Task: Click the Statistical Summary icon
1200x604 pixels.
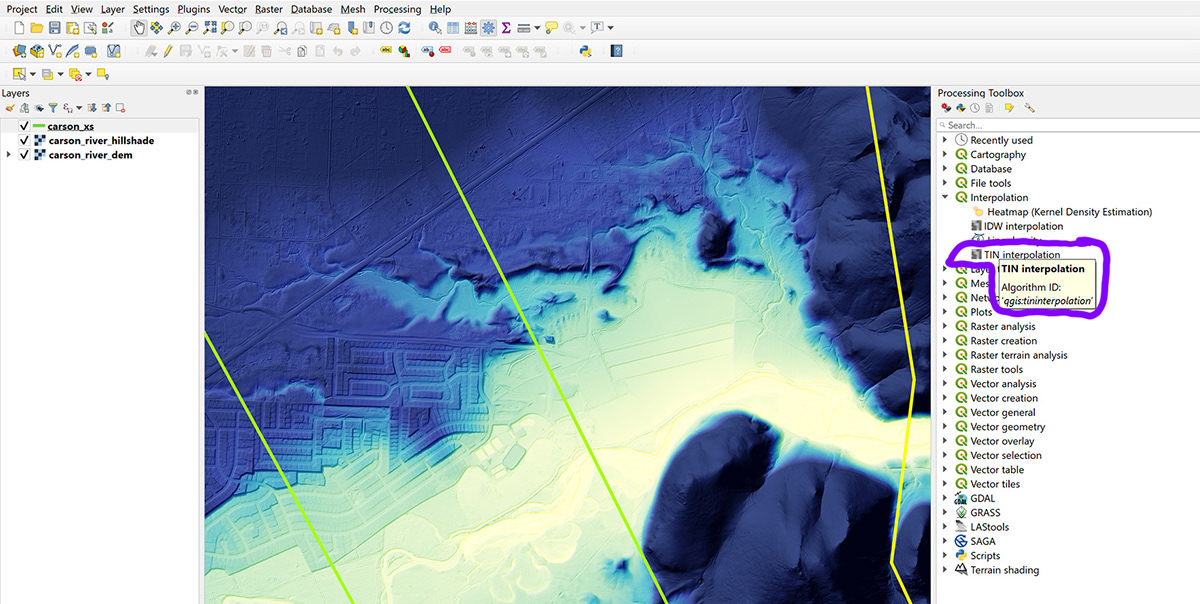Action: [507, 27]
